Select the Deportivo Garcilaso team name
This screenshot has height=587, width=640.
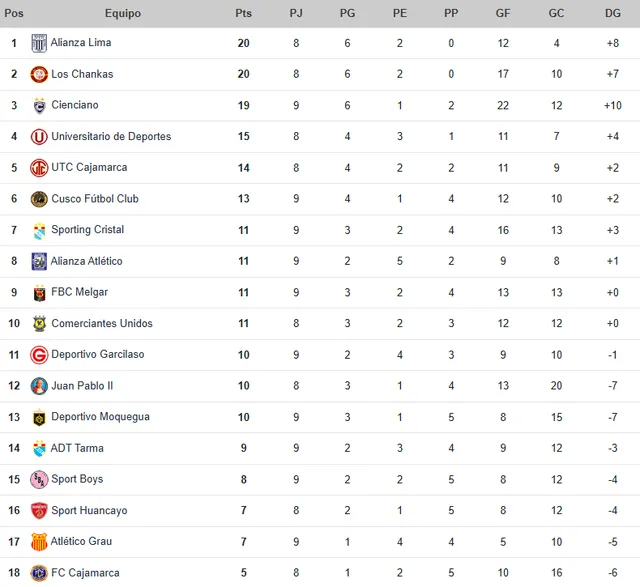pyautogui.click(x=98, y=355)
